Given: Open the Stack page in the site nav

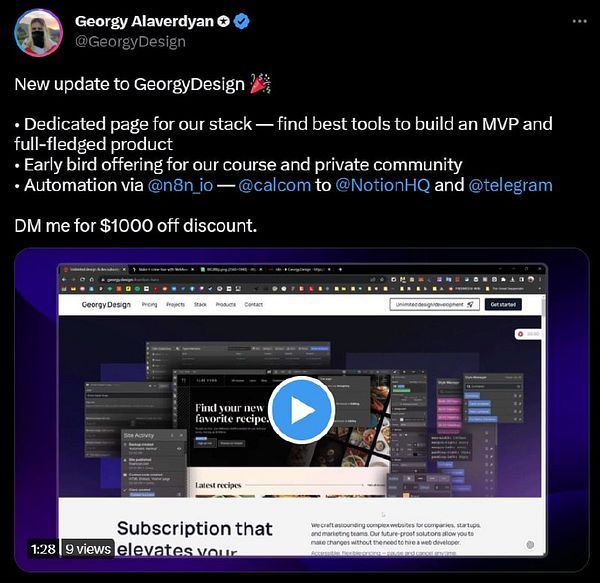Looking at the screenshot, I should pyautogui.click(x=200, y=305).
